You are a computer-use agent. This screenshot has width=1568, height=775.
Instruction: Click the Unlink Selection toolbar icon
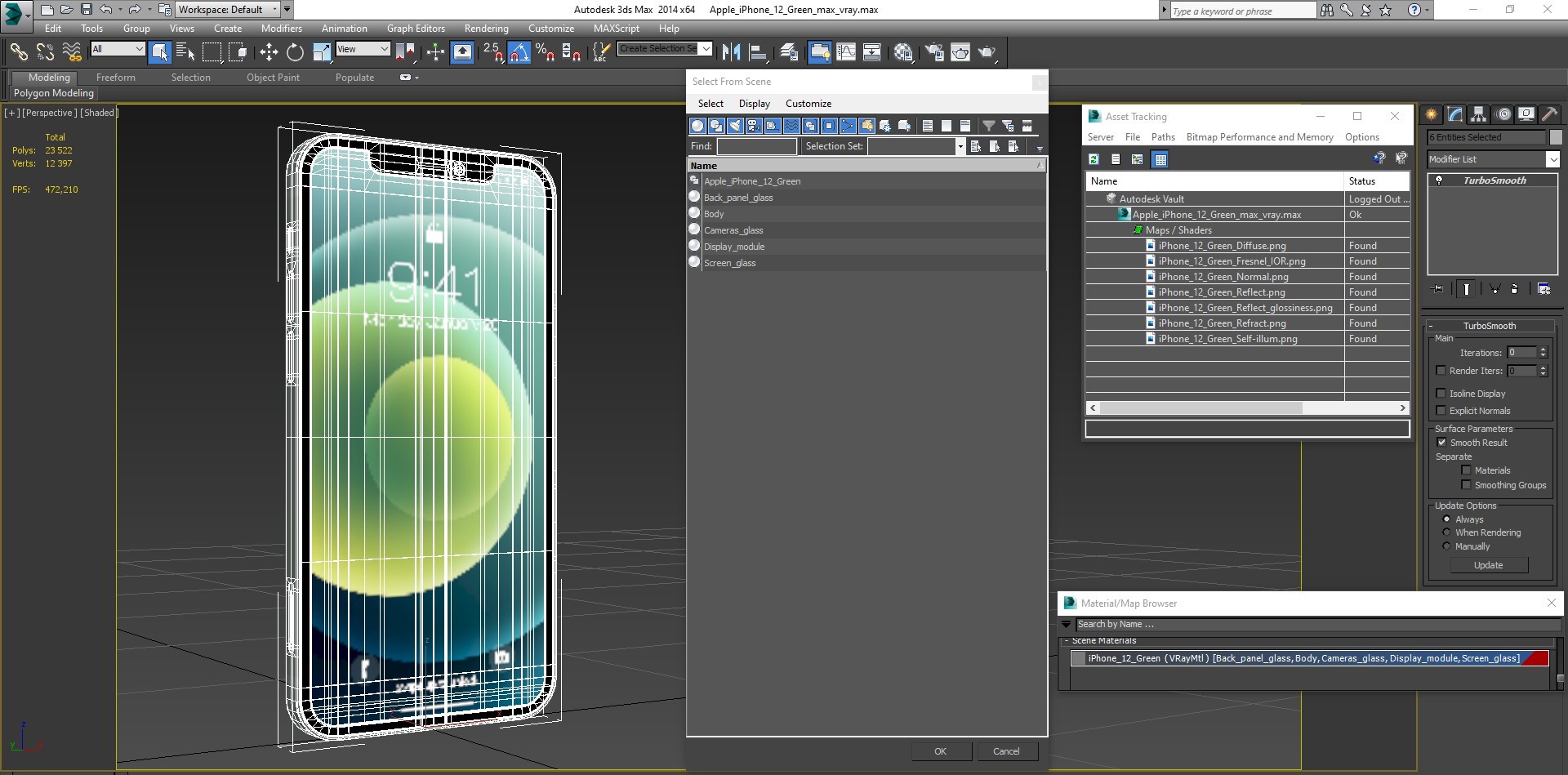45,52
